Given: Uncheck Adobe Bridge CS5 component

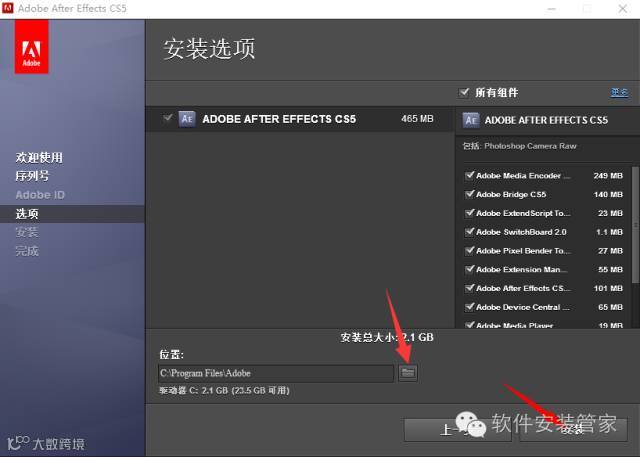Looking at the screenshot, I should 469,194.
